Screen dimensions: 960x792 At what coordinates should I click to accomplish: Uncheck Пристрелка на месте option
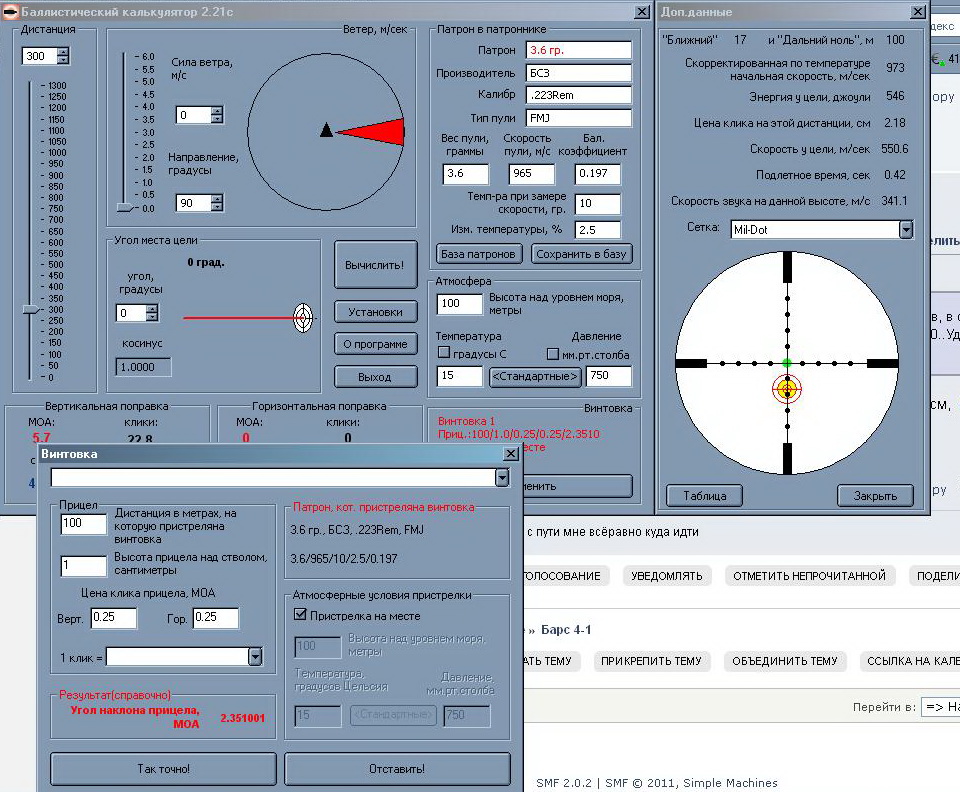300,615
